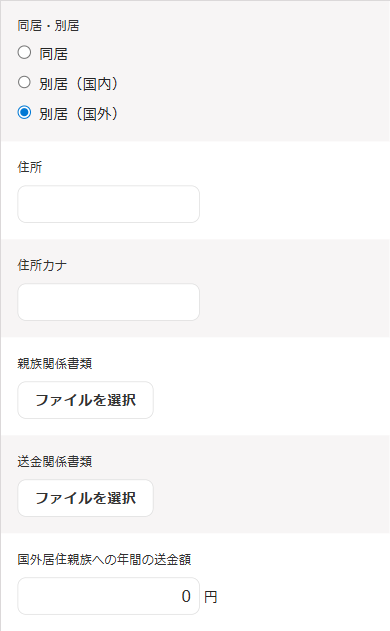Click the 同居・別居 section heading
This screenshot has height=631, width=390.
pos(48,26)
